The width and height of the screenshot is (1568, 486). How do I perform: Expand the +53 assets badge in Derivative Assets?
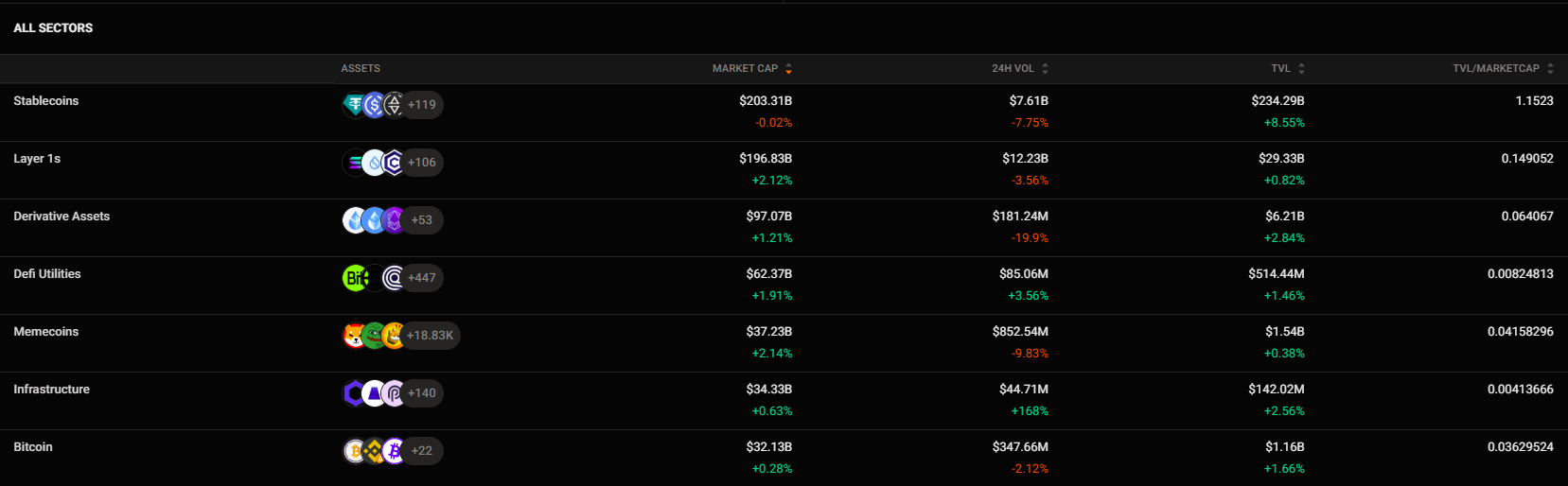tap(422, 220)
